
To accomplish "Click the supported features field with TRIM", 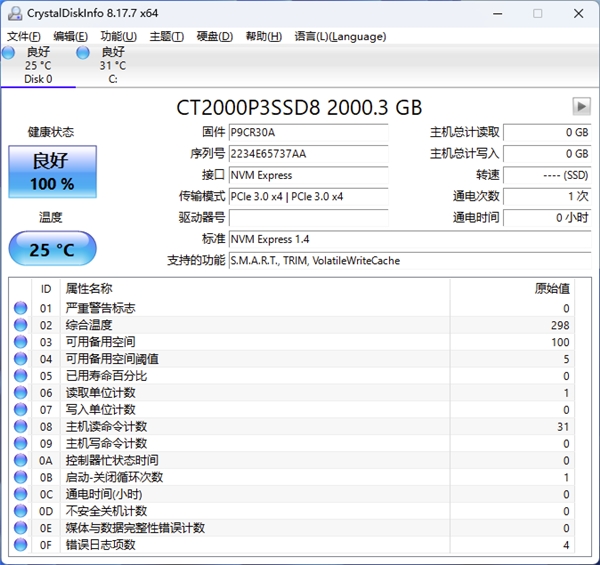I will click(x=410, y=261).
